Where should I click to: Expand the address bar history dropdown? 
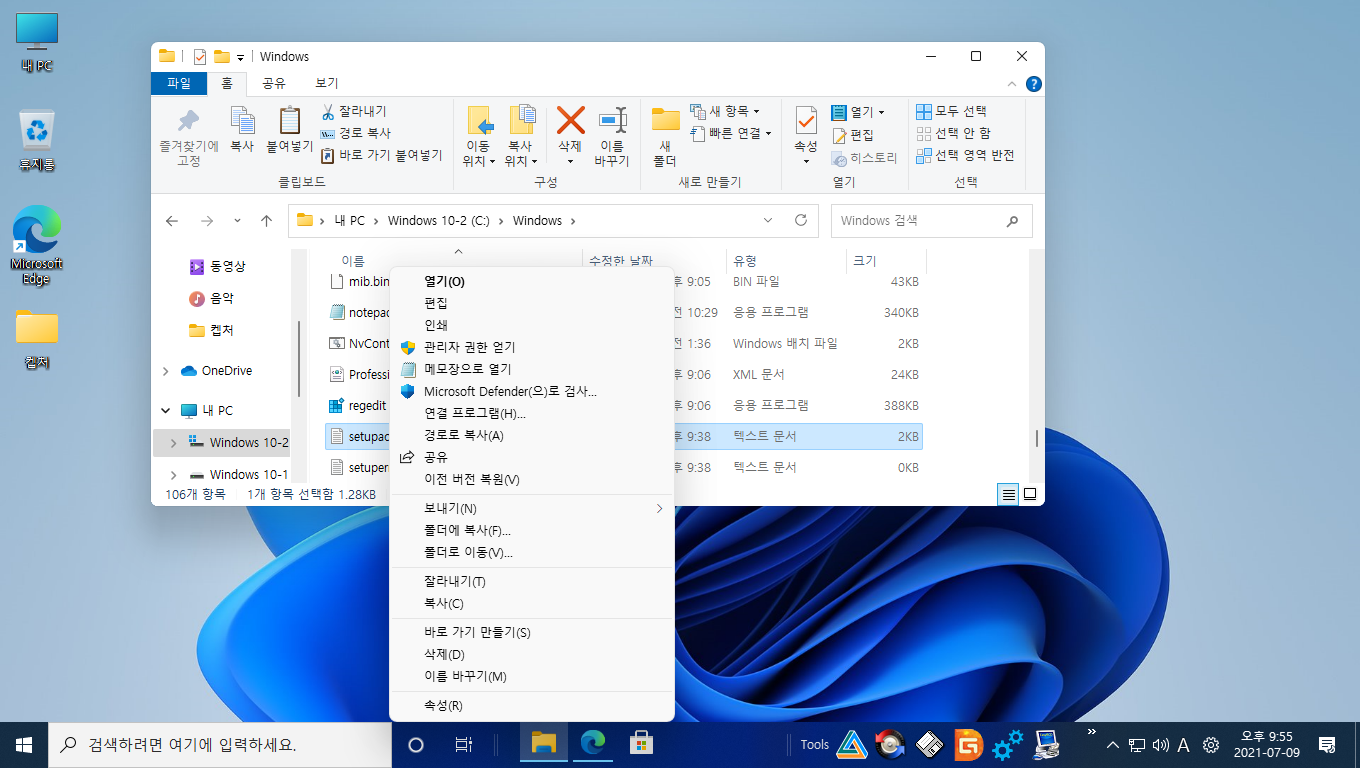[x=768, y=220]
